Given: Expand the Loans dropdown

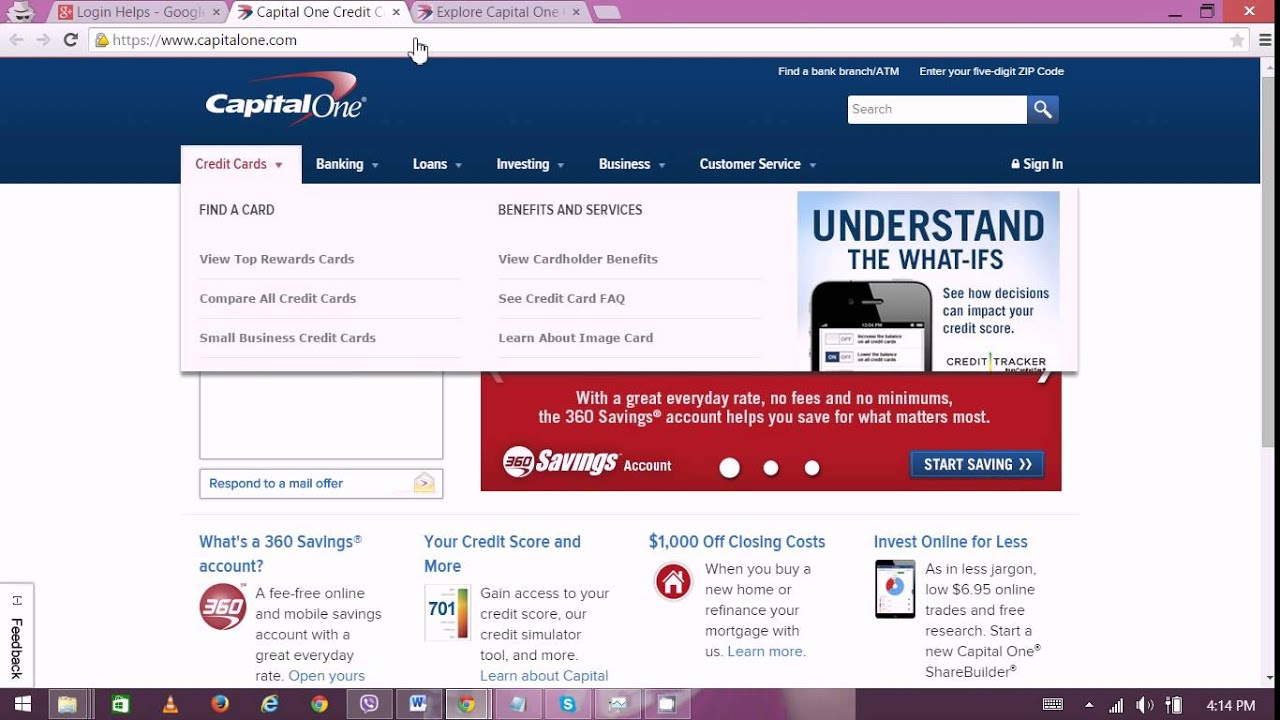Looking at the screenshot, I should pos(437,164).
